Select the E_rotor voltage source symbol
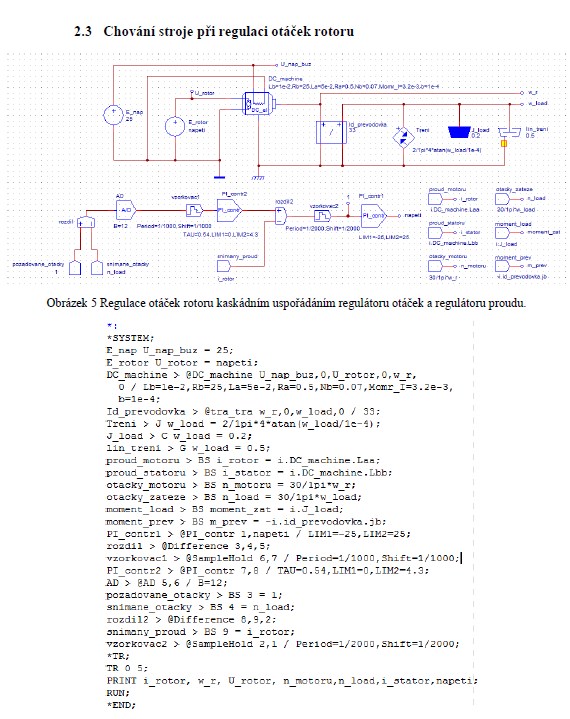Screen dimensions: 570x719 pos(175,126)
